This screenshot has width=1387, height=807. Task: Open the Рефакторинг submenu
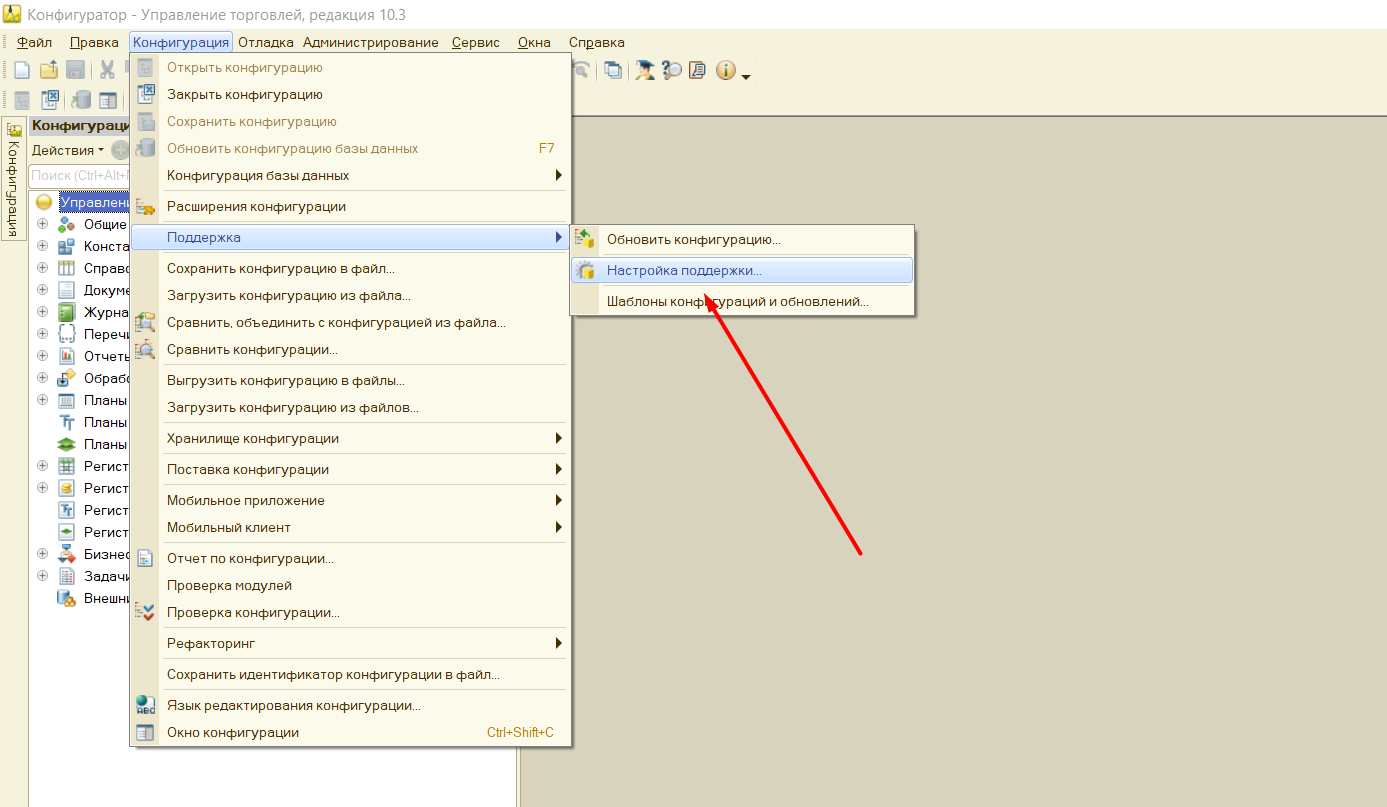tap(350, 644)
